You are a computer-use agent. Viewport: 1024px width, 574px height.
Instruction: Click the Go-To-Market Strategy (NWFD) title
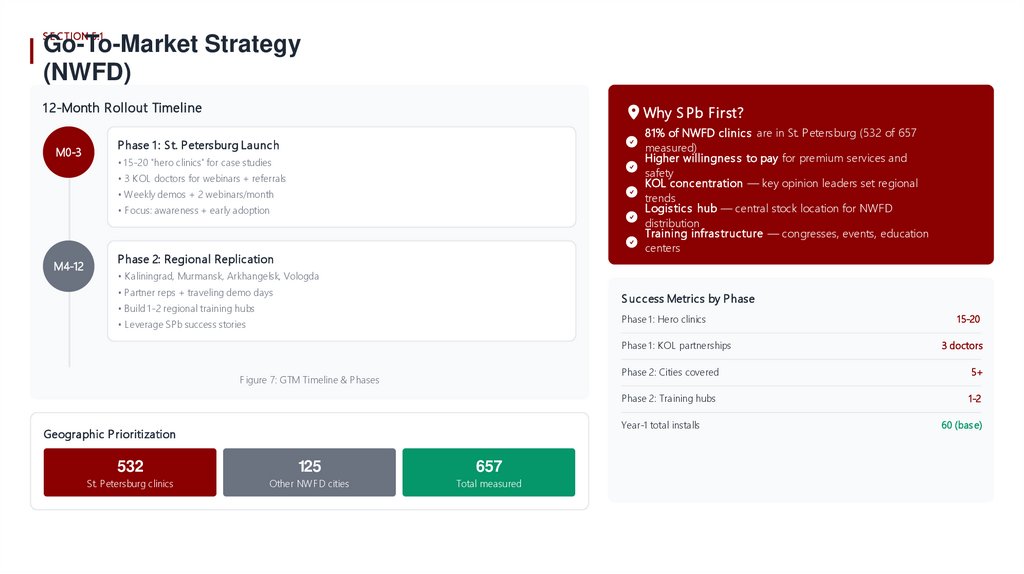172,58
